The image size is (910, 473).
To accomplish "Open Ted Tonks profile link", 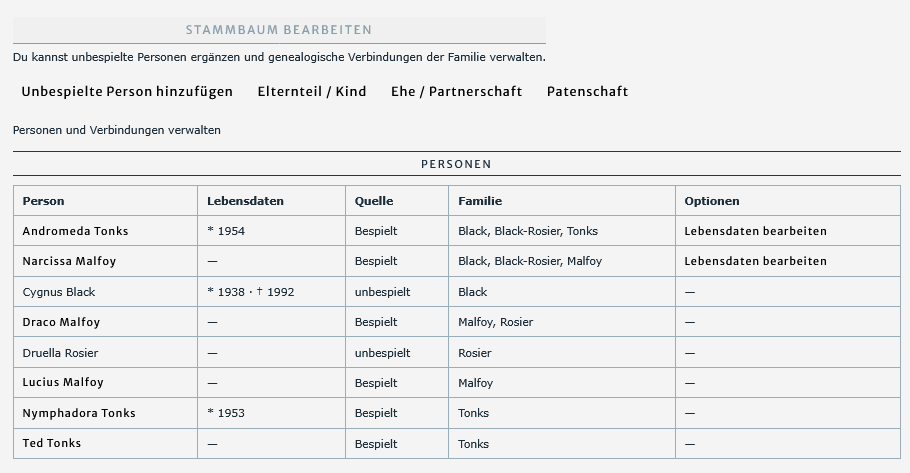I will [52, 443].
